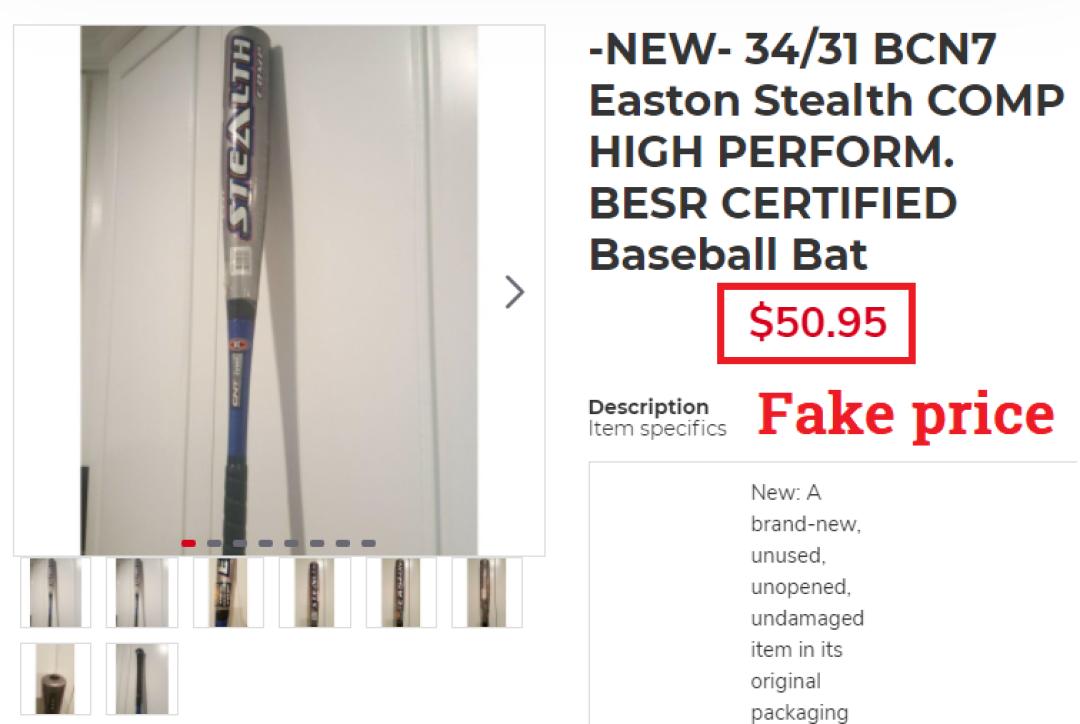Select the fourth carousel indicator dot

tap(266, 544)
